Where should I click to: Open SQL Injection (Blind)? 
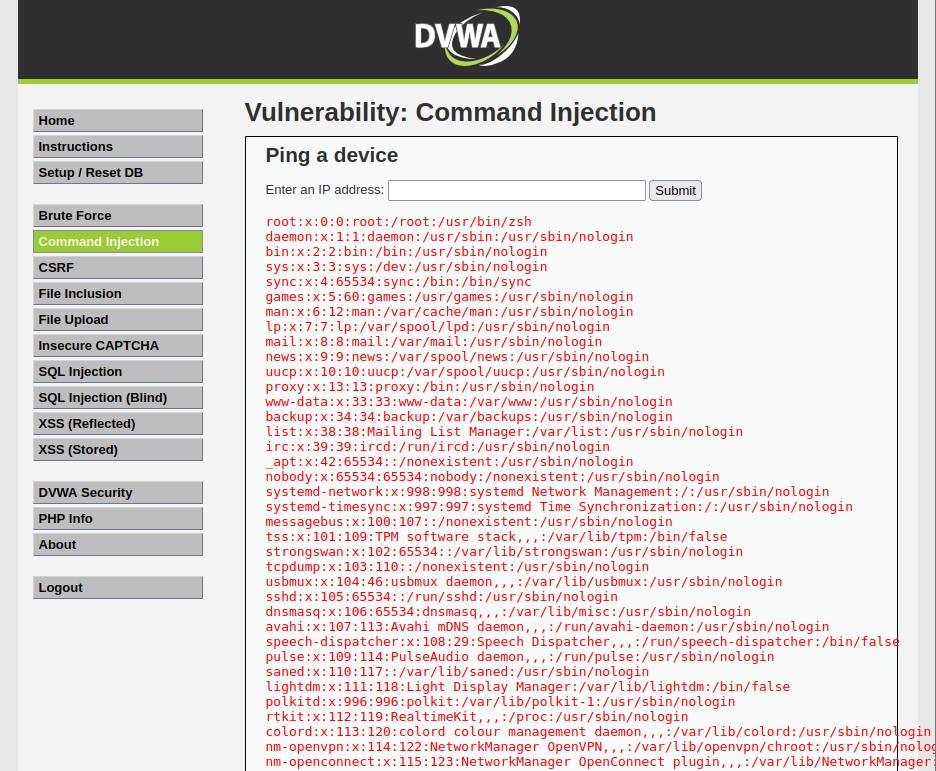click(x=118, y=397)
